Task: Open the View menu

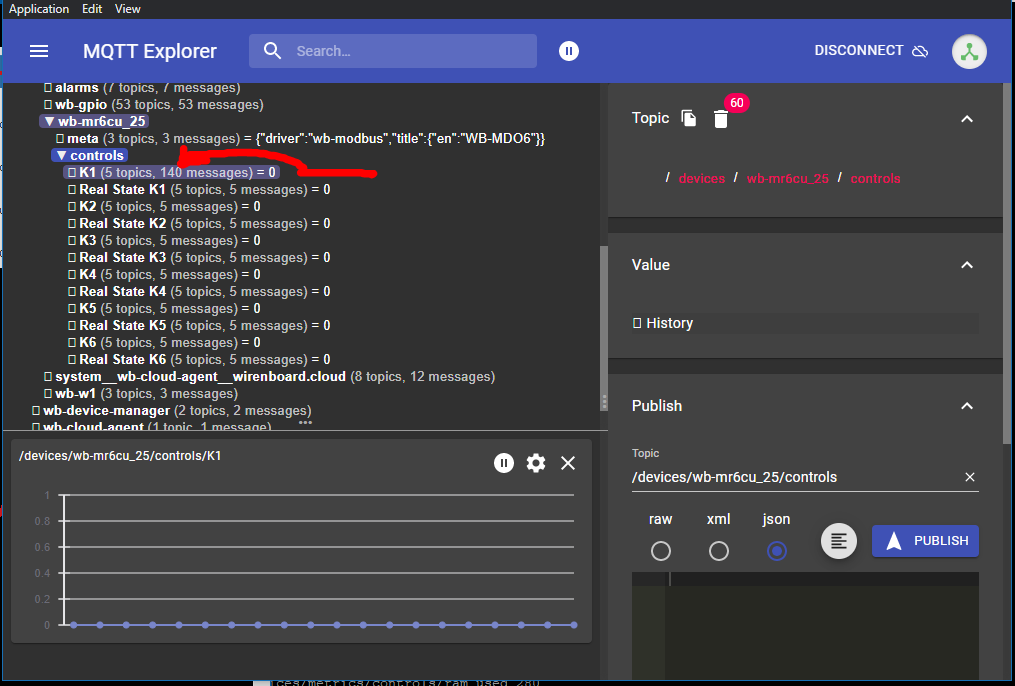Action: (x=127, y=9)
